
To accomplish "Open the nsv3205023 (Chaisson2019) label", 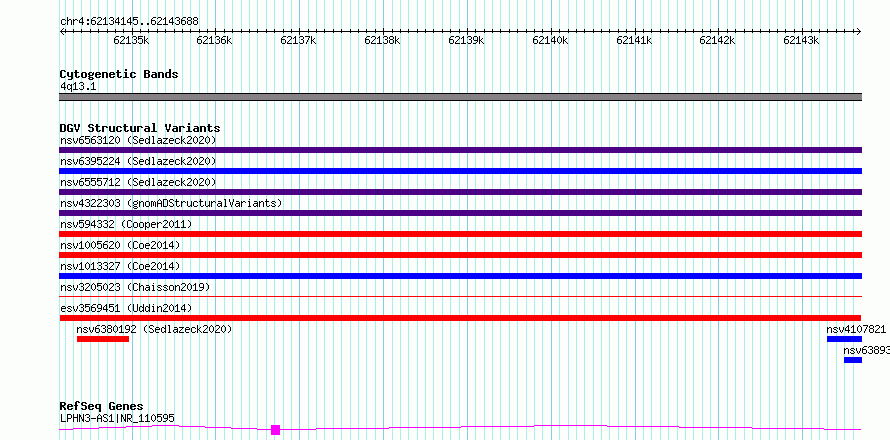I will (x=135, y=287).
